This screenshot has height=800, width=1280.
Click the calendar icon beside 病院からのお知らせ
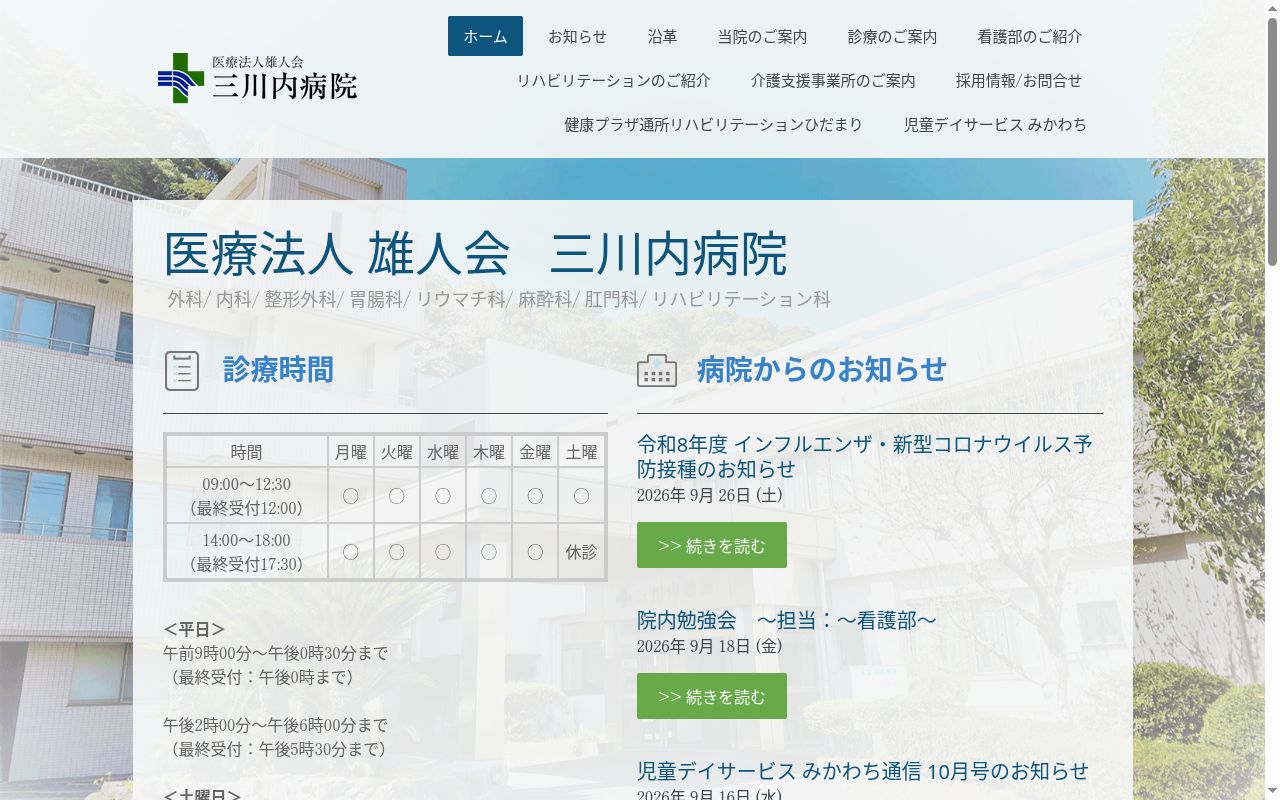click(657, 370)
